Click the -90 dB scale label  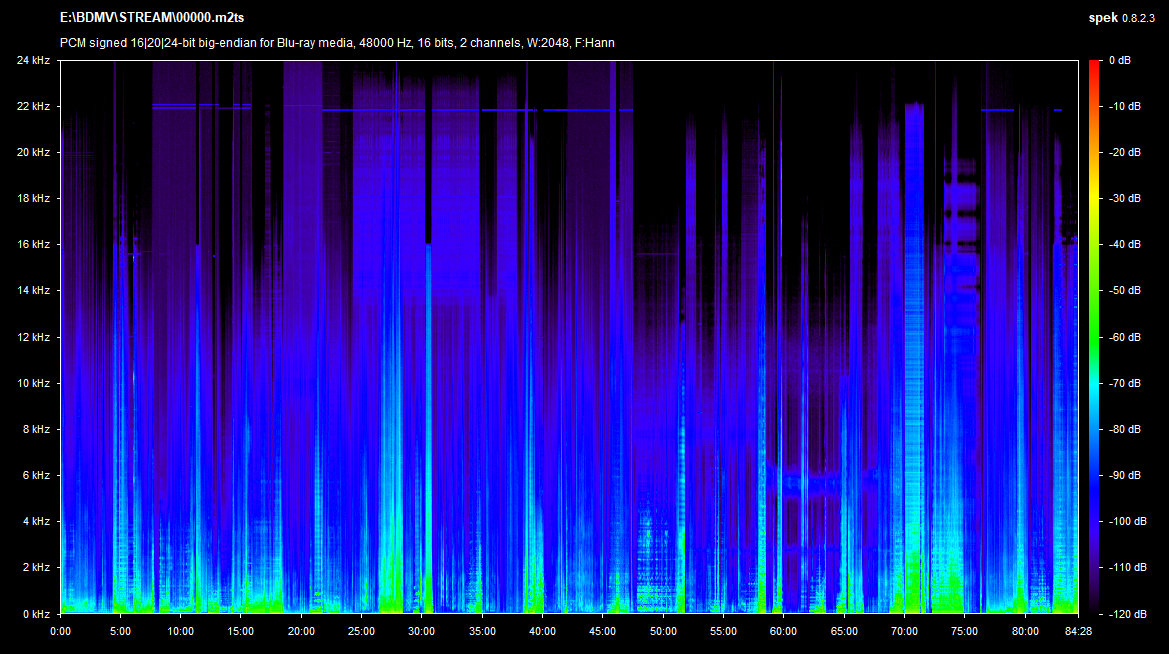click(x=1122, y=475)
